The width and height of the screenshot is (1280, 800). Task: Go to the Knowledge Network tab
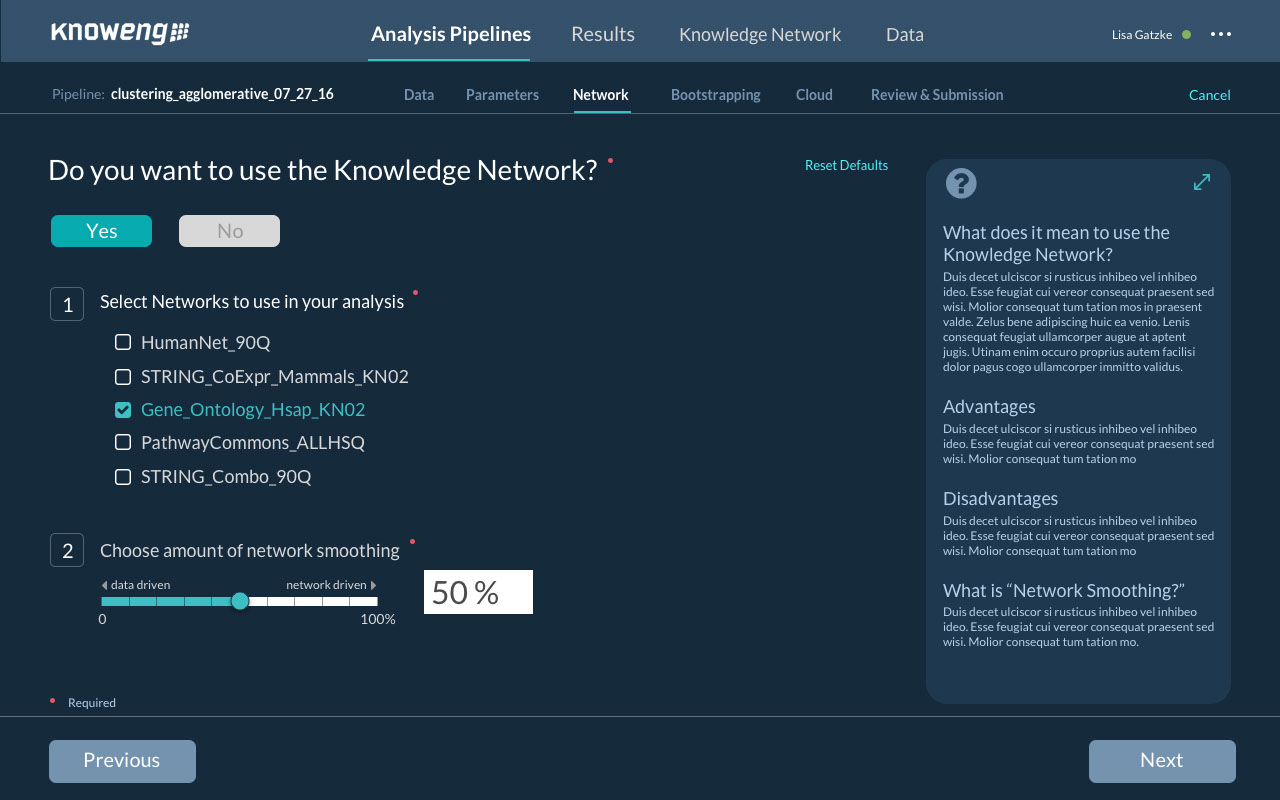(759, 34)
